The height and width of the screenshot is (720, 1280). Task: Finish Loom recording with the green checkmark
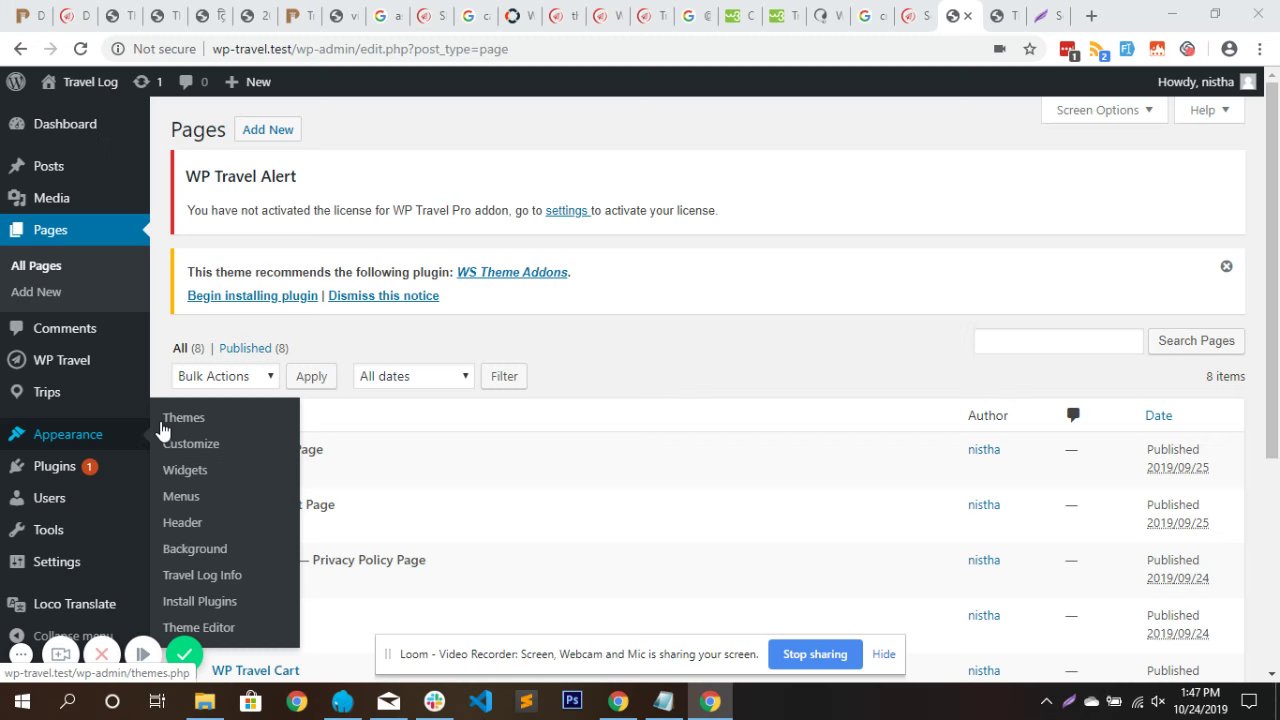tap(184, 654)
